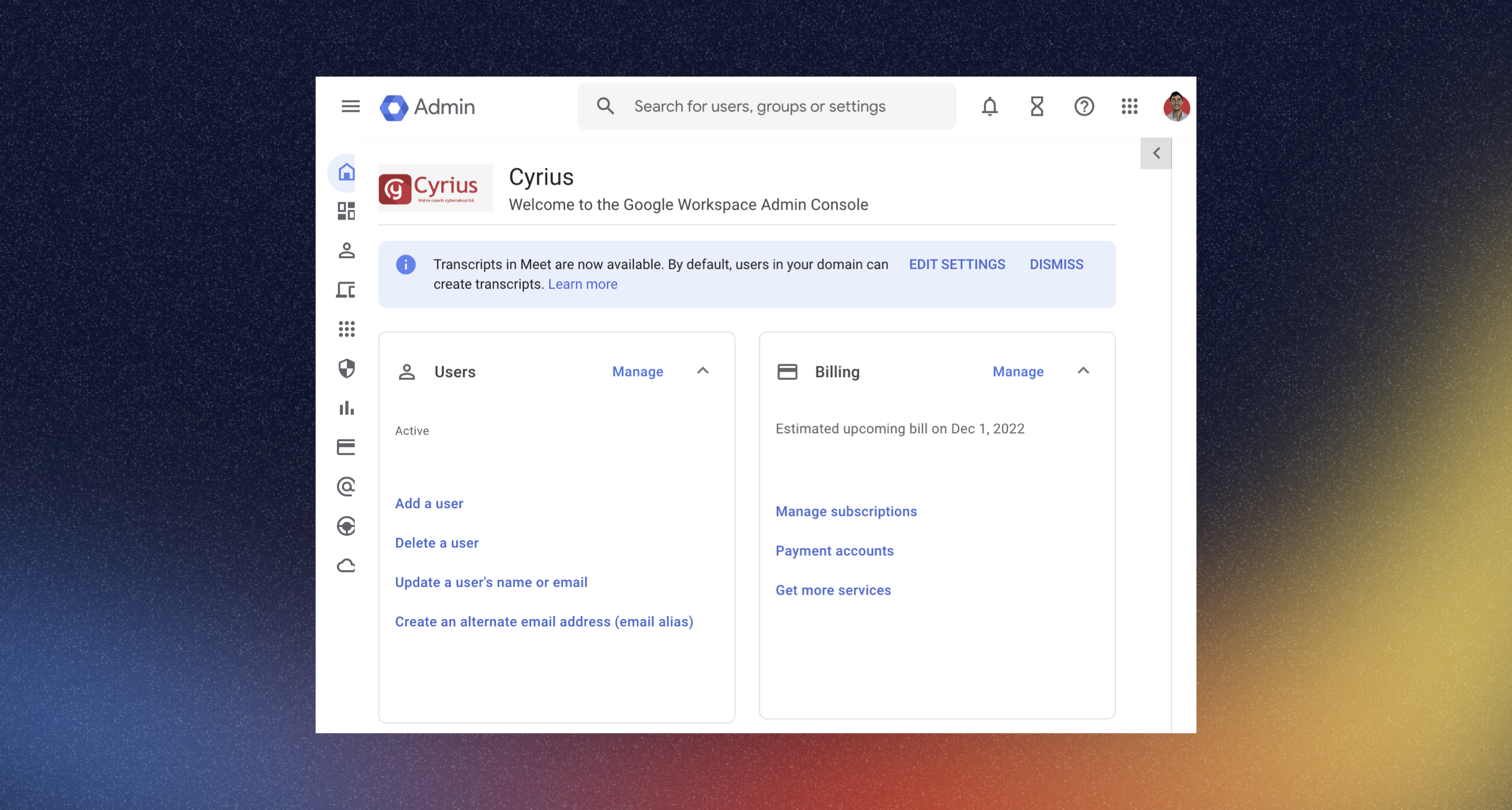The image size is (1512, 810).
Task: Click Manage on the Users card
Action: pos(637,371)
